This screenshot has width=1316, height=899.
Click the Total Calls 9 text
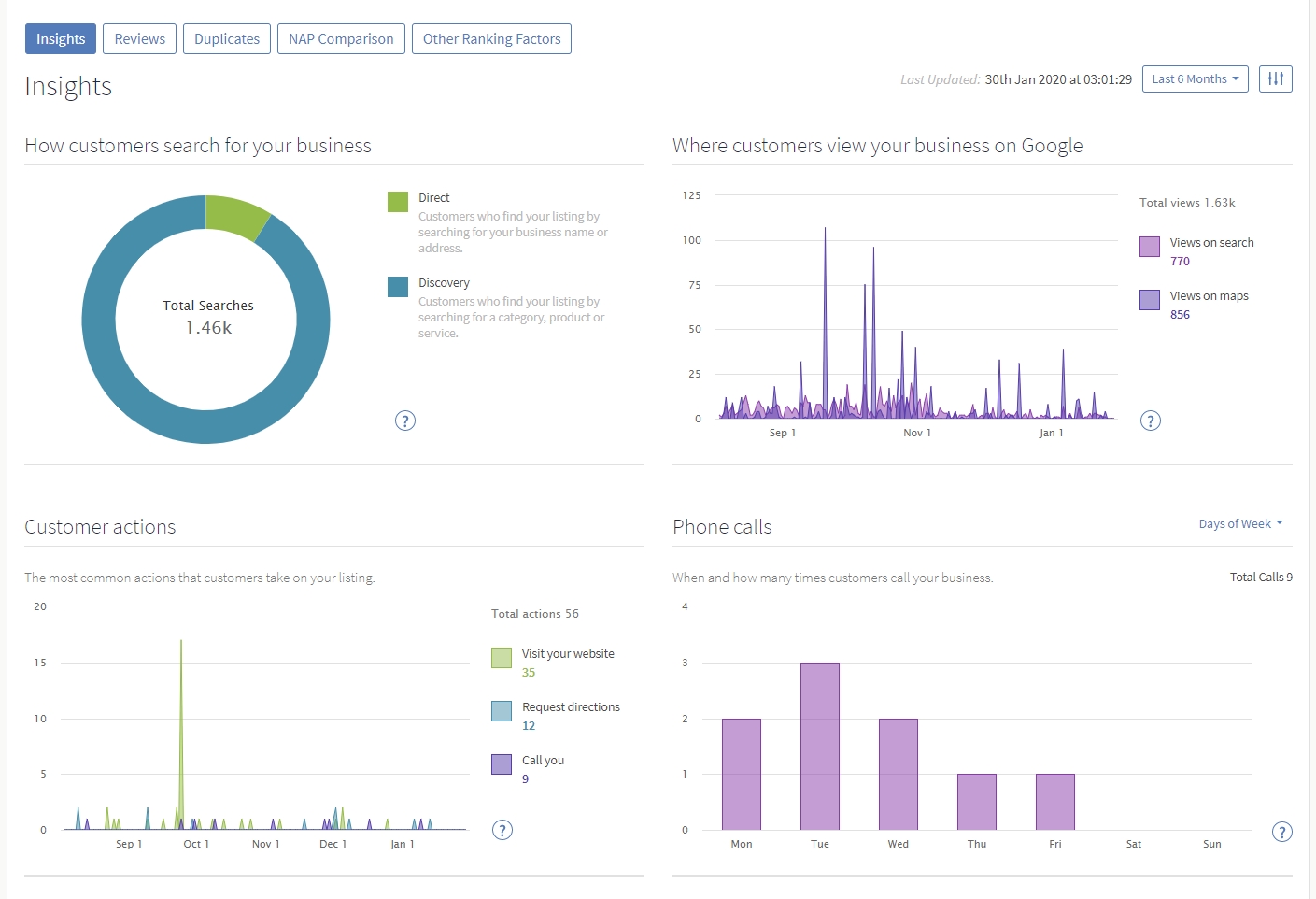pyautogui.click(x=1261, y=578)
